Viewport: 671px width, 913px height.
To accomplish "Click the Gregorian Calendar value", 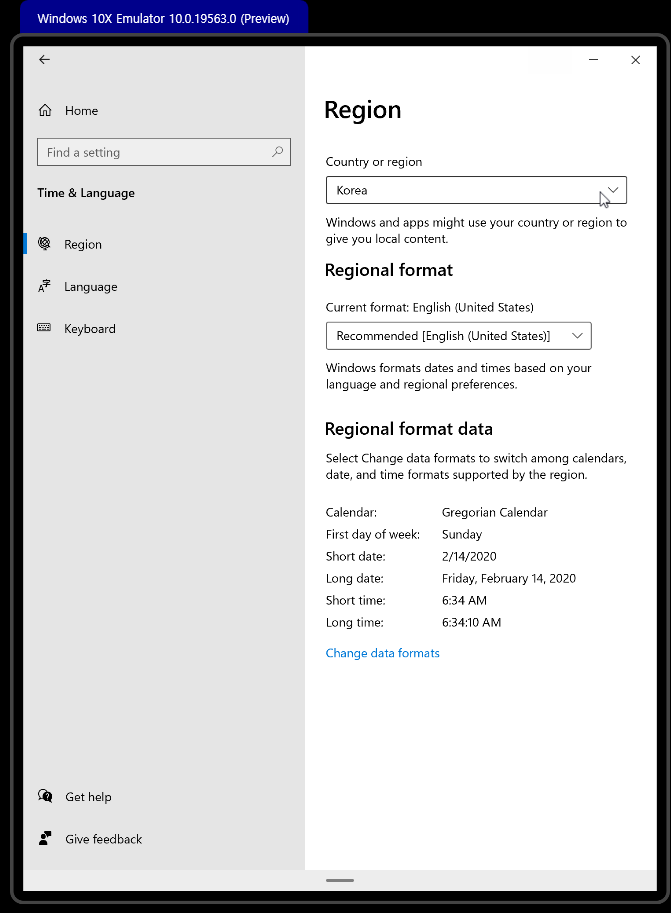I will 495,512.
